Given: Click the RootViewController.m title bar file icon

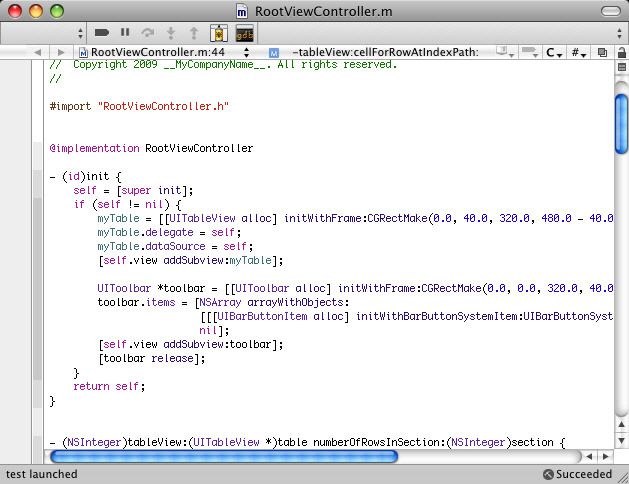Looking at the screenshot, I should coord(242,12).
